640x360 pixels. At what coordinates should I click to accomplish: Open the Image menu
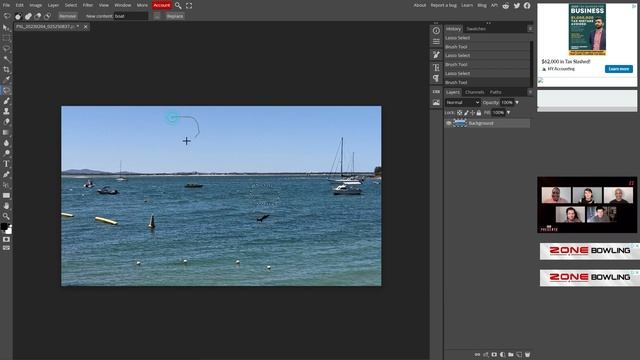[x=36, y=5]
